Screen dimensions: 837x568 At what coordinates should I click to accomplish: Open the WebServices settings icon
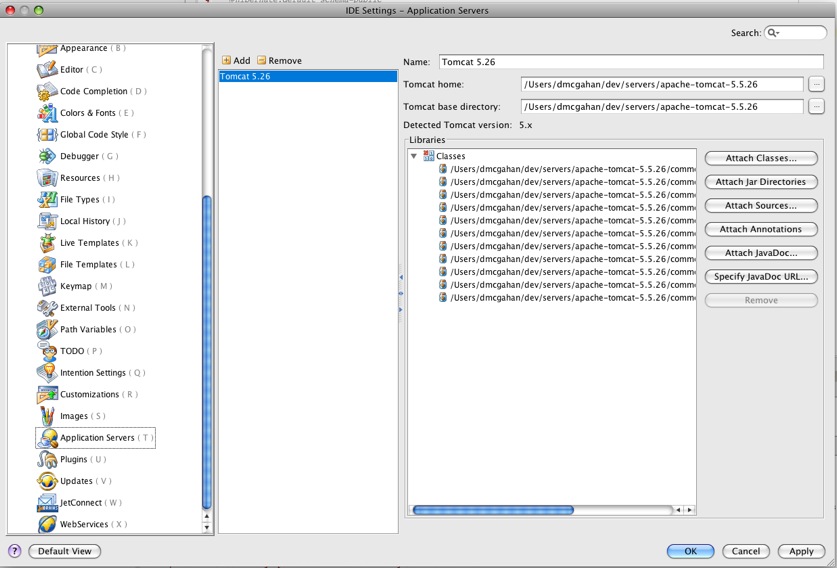(x=47, y=524)
